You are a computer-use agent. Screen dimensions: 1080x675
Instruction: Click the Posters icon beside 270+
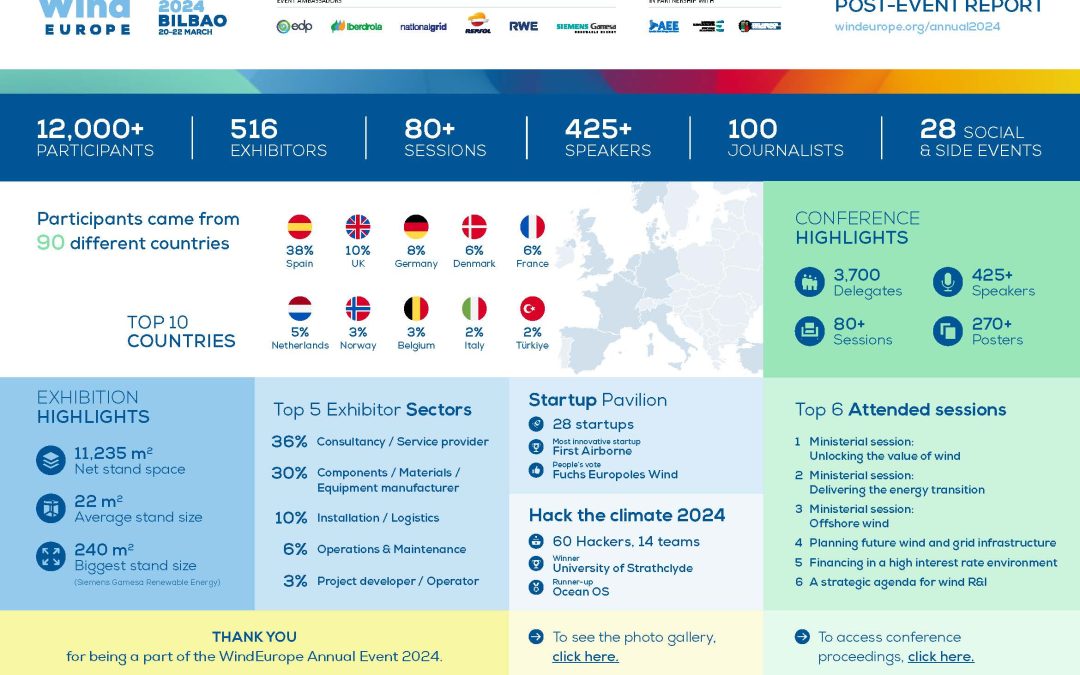(947, 331)
